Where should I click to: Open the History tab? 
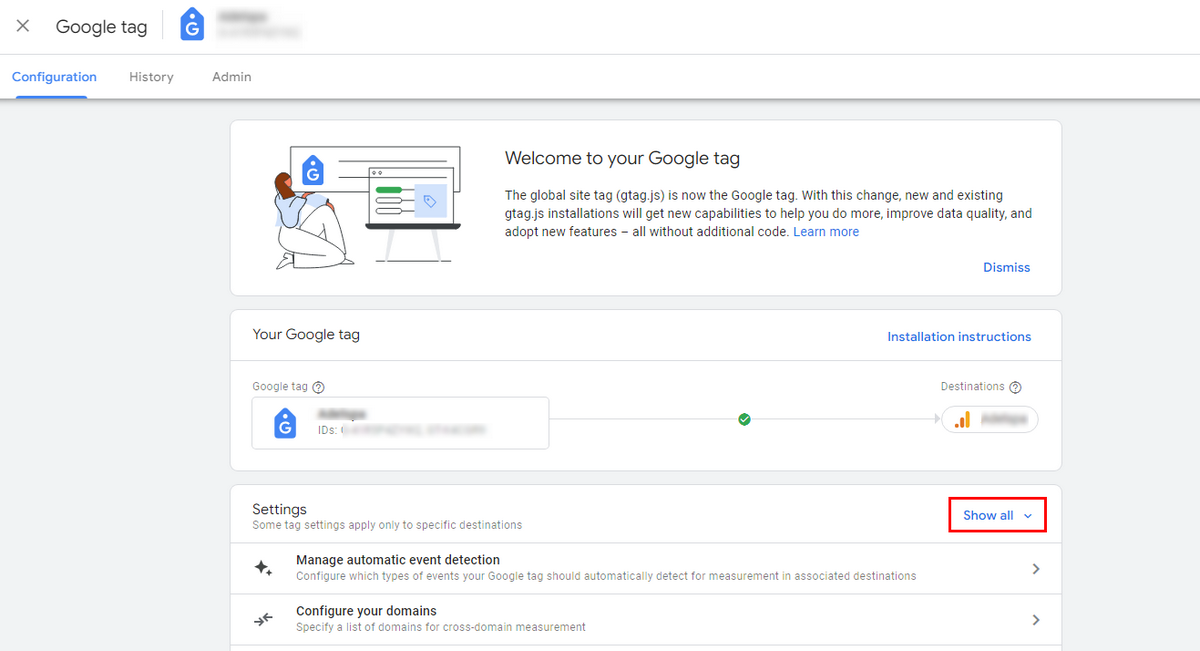151,77
